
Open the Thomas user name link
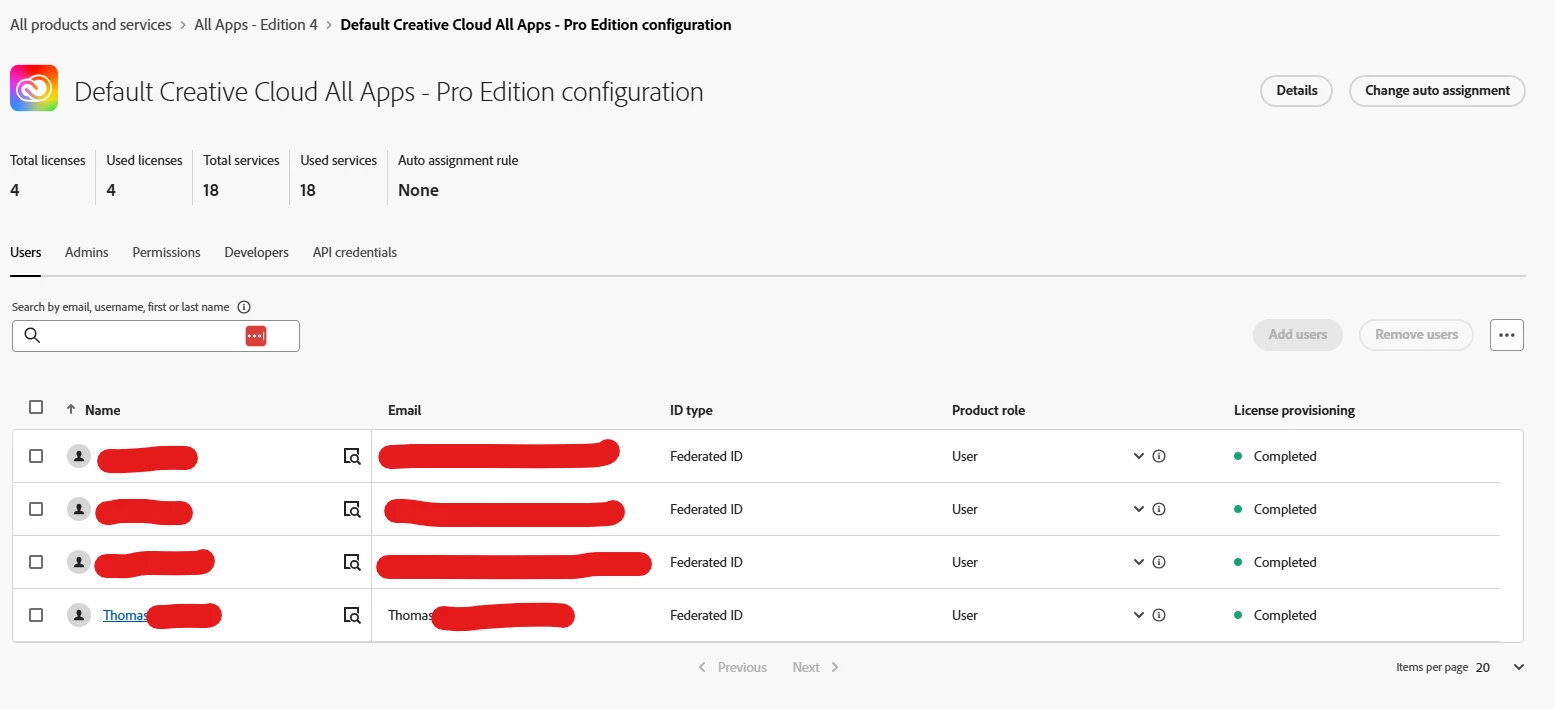point(125,615)
